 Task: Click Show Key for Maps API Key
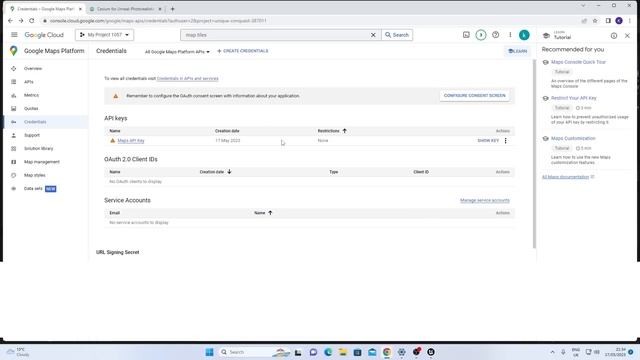click(x=488, y=140)
